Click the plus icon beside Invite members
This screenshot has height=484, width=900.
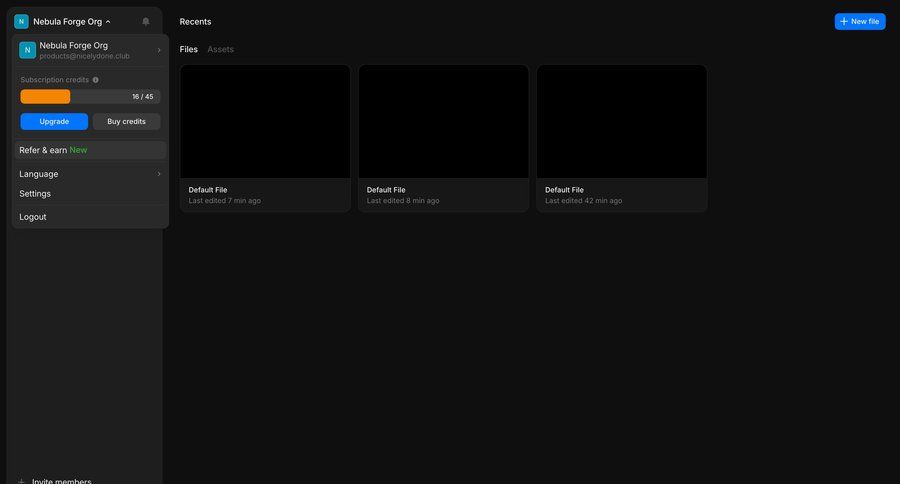(x=21, y=481)
